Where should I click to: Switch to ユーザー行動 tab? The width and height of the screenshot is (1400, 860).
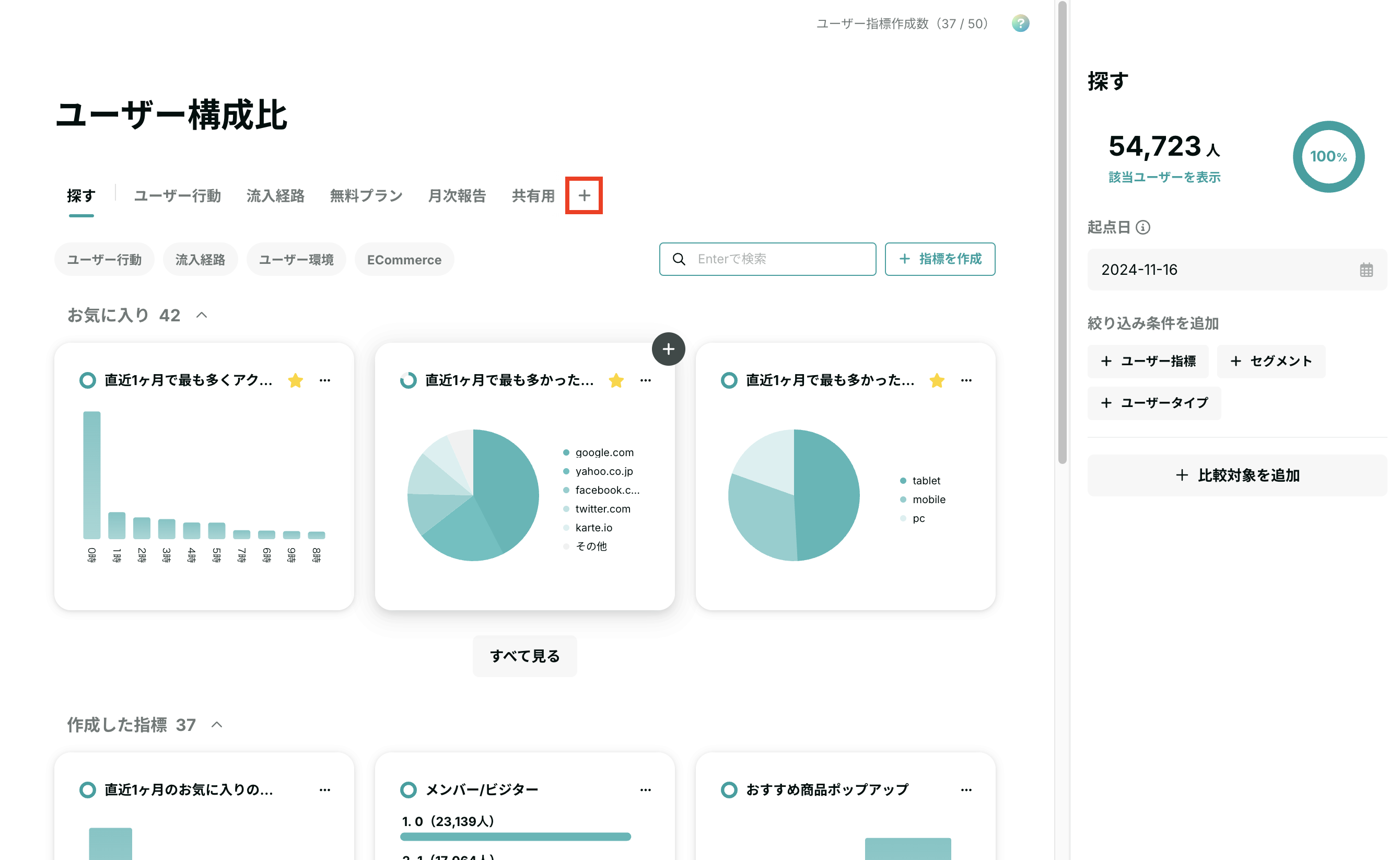(178, 195)
